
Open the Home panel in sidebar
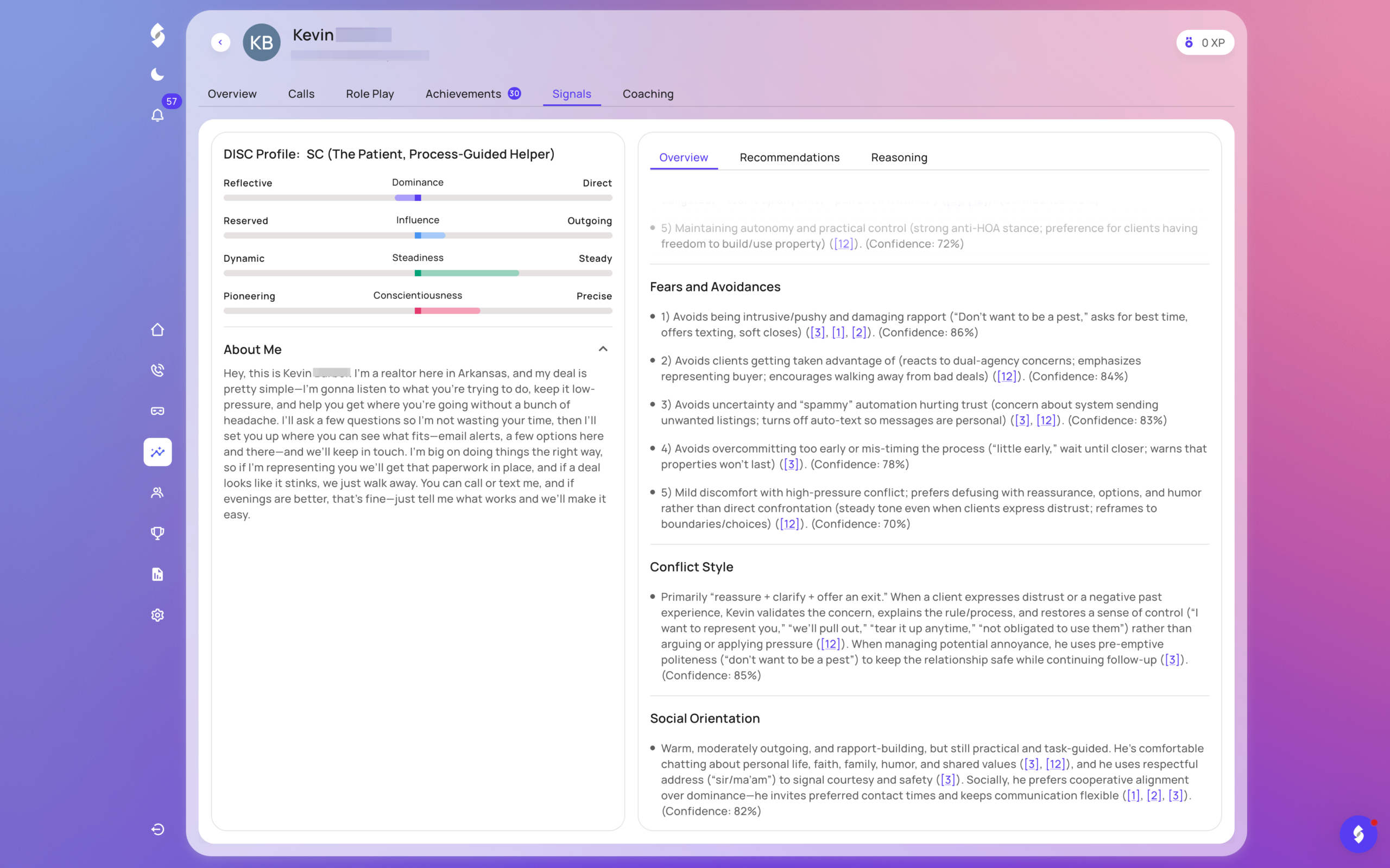[157, 330]
